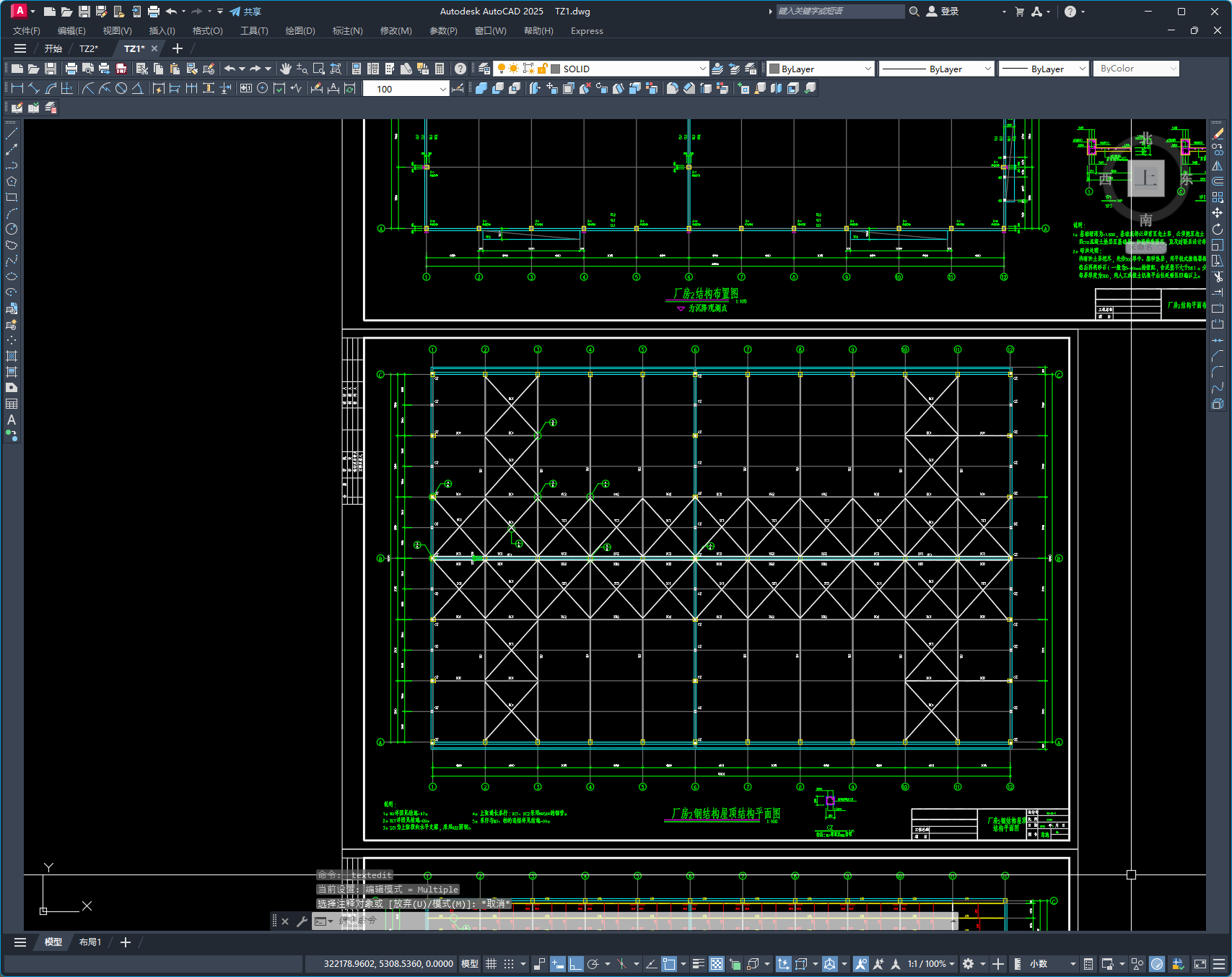1232x977 pixels.
Task: Open the 绘图(D) menu
Action: (x=300, y=31)
